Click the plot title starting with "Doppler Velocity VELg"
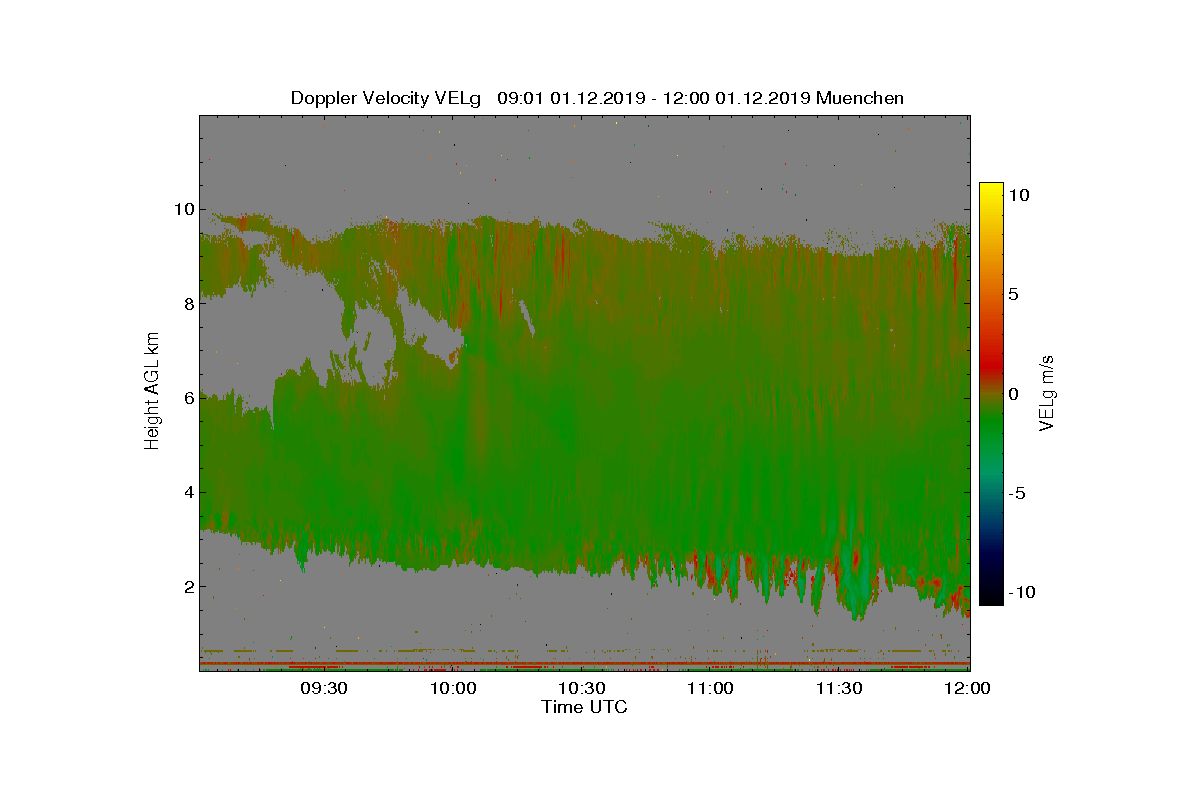This screenshot has width=1200, height=800. tap(597, 98)
